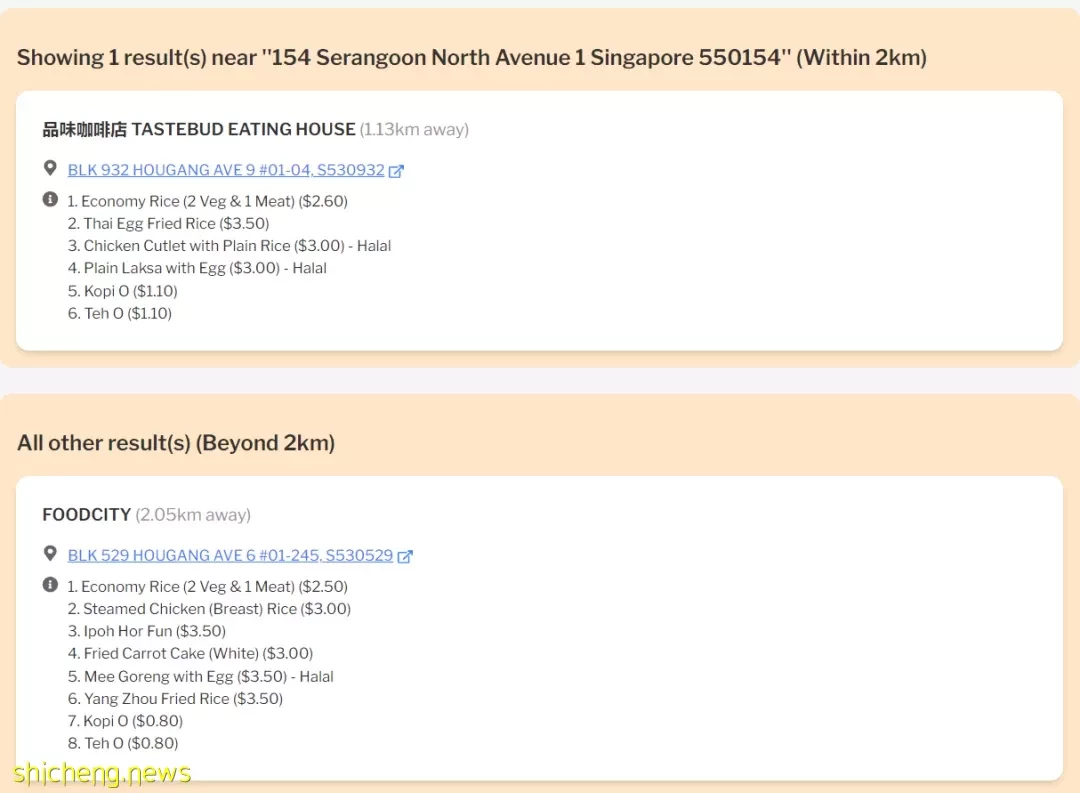Image resolution: width=1080 pixels, height=793 pixels.
Task: Open the BLK 529 Hougang Ave 6 address link
Action: [x=230, y=555]
